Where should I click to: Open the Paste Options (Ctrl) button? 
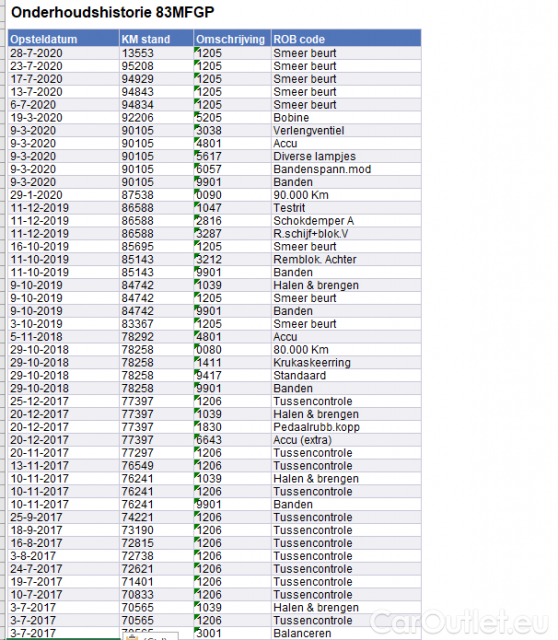pyautogui.click(x=150, y=637)
